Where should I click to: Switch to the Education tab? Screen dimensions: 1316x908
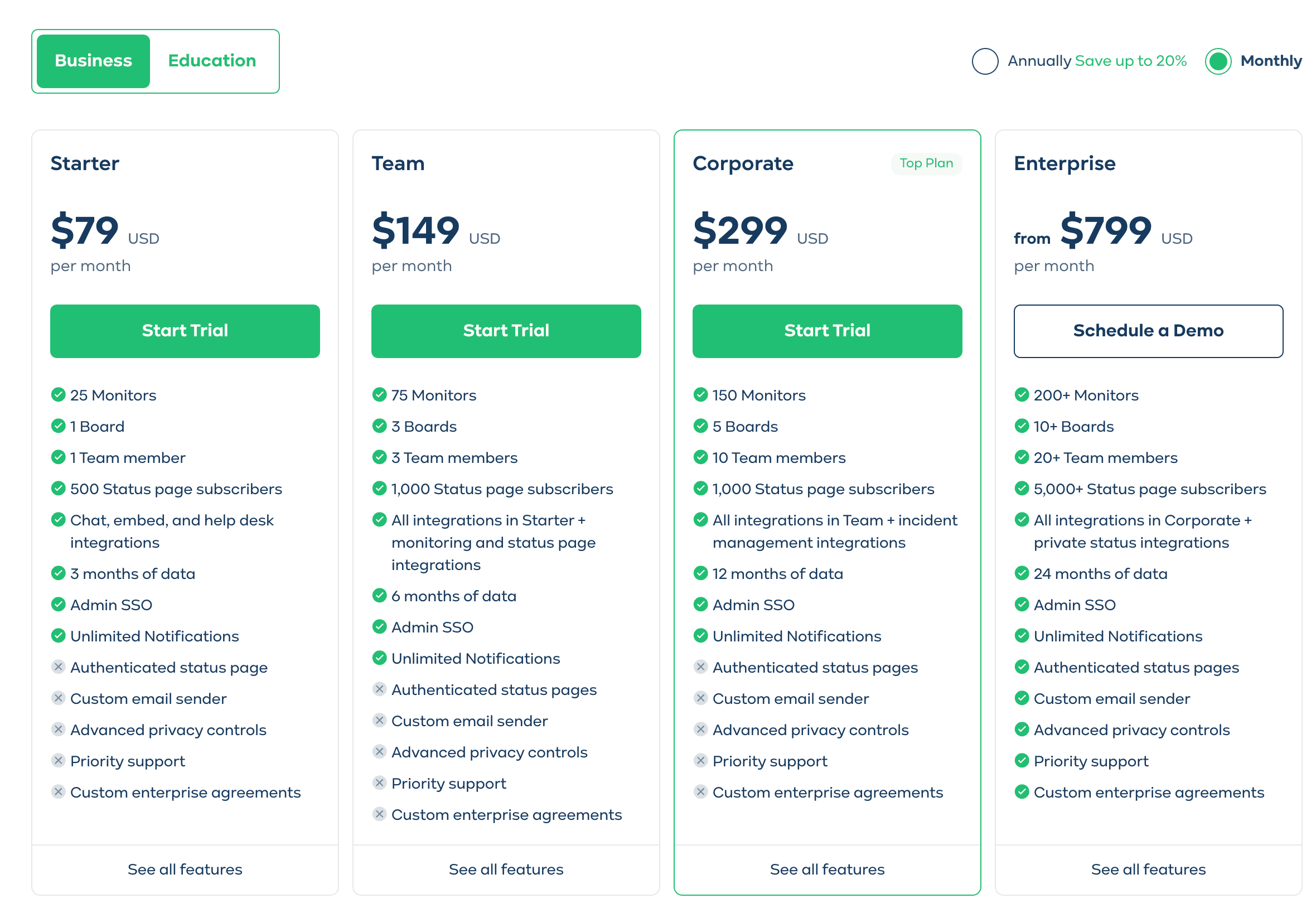click(211, 60)
